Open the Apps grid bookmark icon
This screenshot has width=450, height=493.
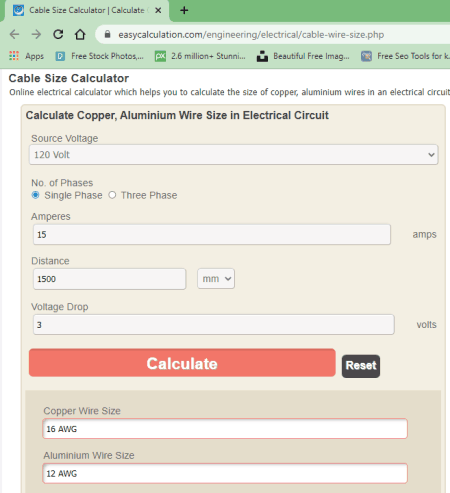[14, 56]
